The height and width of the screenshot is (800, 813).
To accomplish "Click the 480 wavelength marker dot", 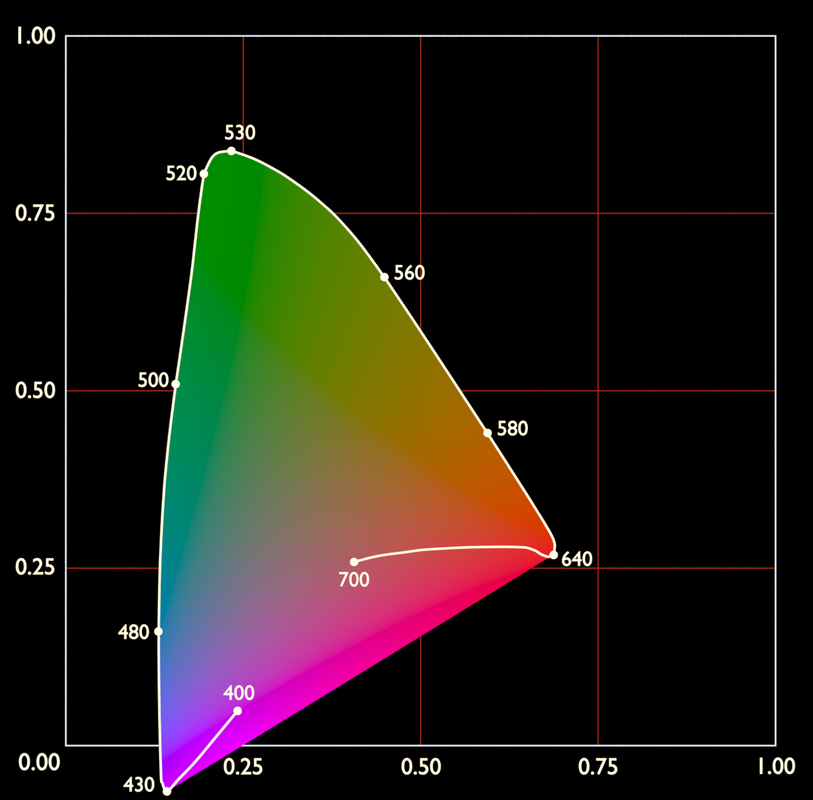I will click(159, 631).
